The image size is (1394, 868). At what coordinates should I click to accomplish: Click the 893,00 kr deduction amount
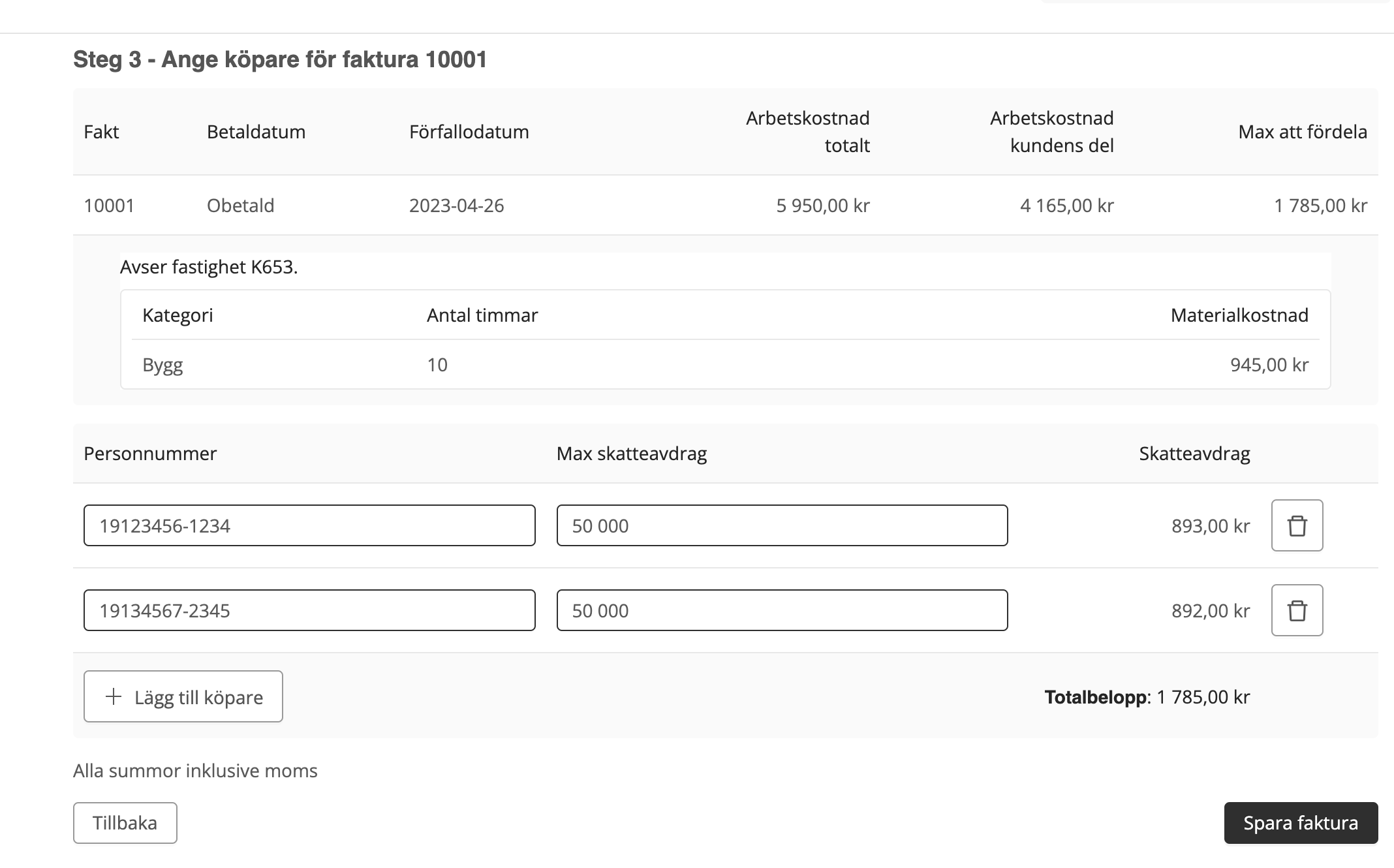[x=1211, y=526]
